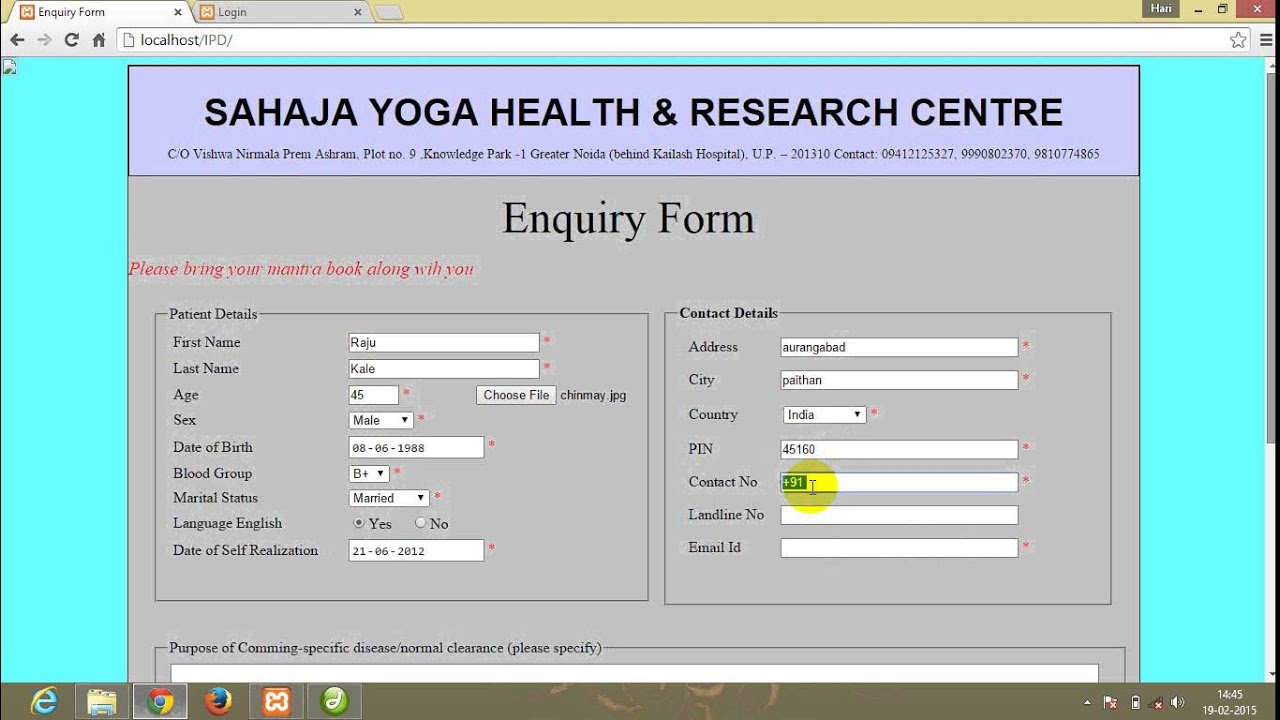Close the Login tab
Screen dimensions: 1280x720
click(x=358, y=12)
